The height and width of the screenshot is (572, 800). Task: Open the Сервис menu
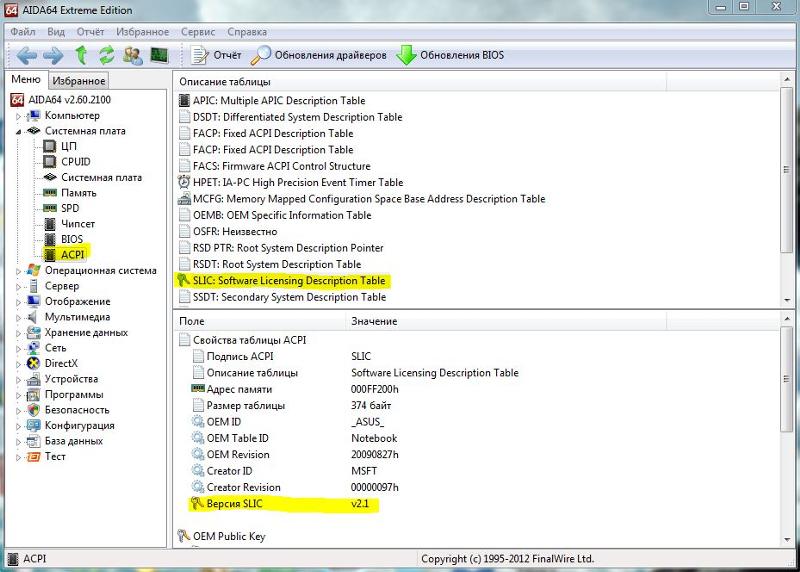pyautogui.click(x=198, y=32)
